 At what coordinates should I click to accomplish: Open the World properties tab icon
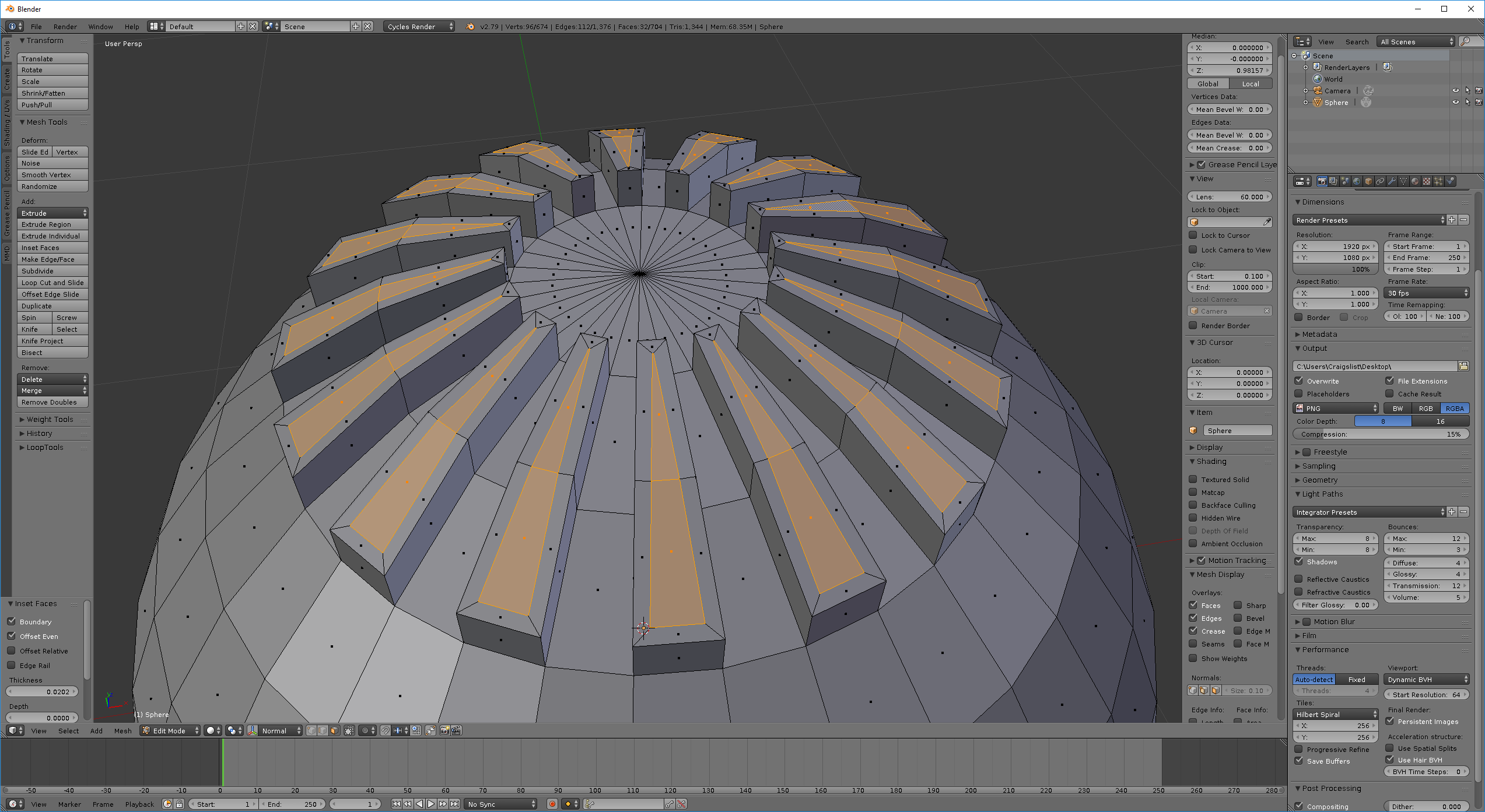click(x=1357, y=181)
